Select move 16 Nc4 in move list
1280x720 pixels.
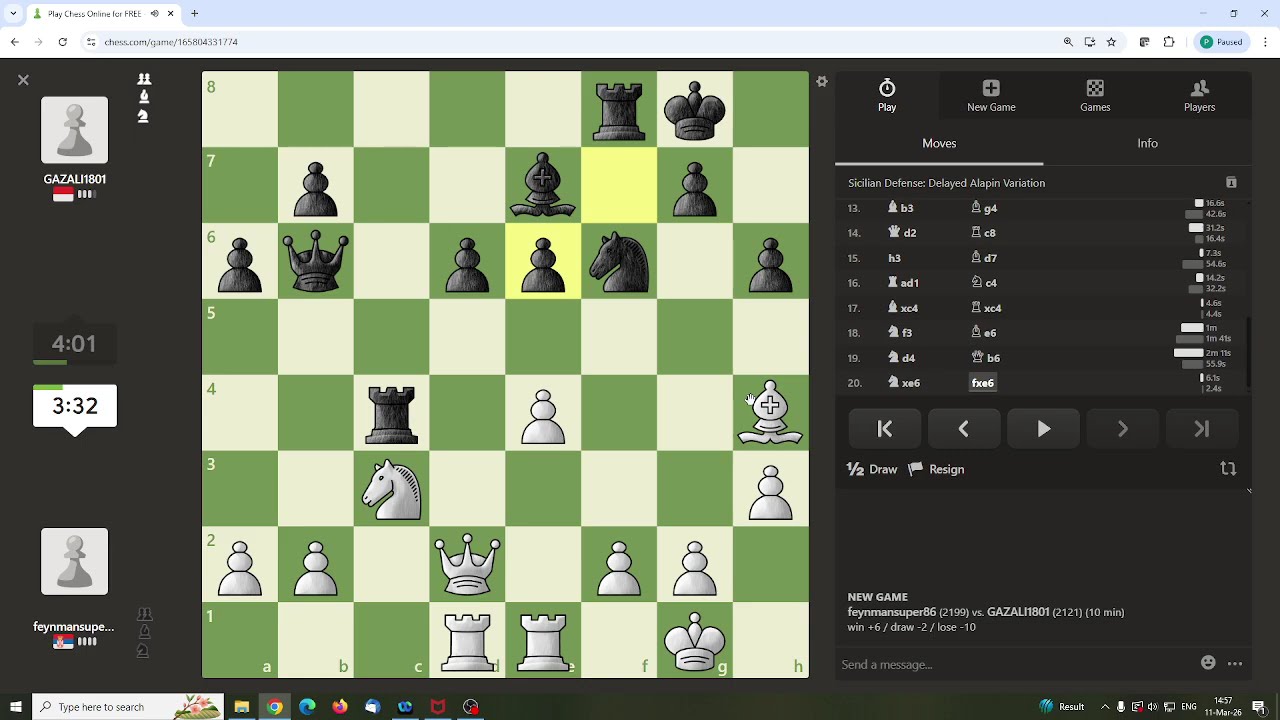985,283
